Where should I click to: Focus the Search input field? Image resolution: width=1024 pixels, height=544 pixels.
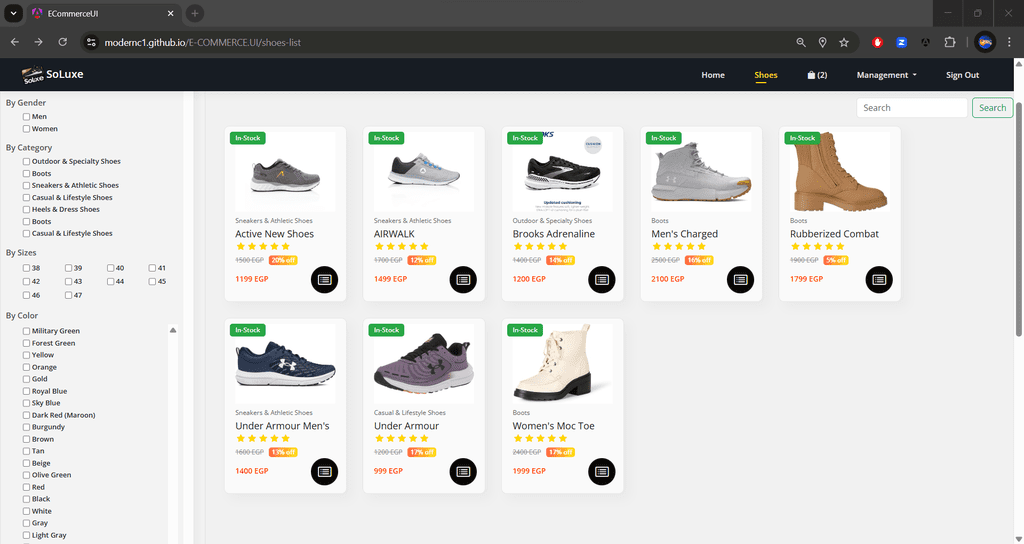tap(911, 108)
